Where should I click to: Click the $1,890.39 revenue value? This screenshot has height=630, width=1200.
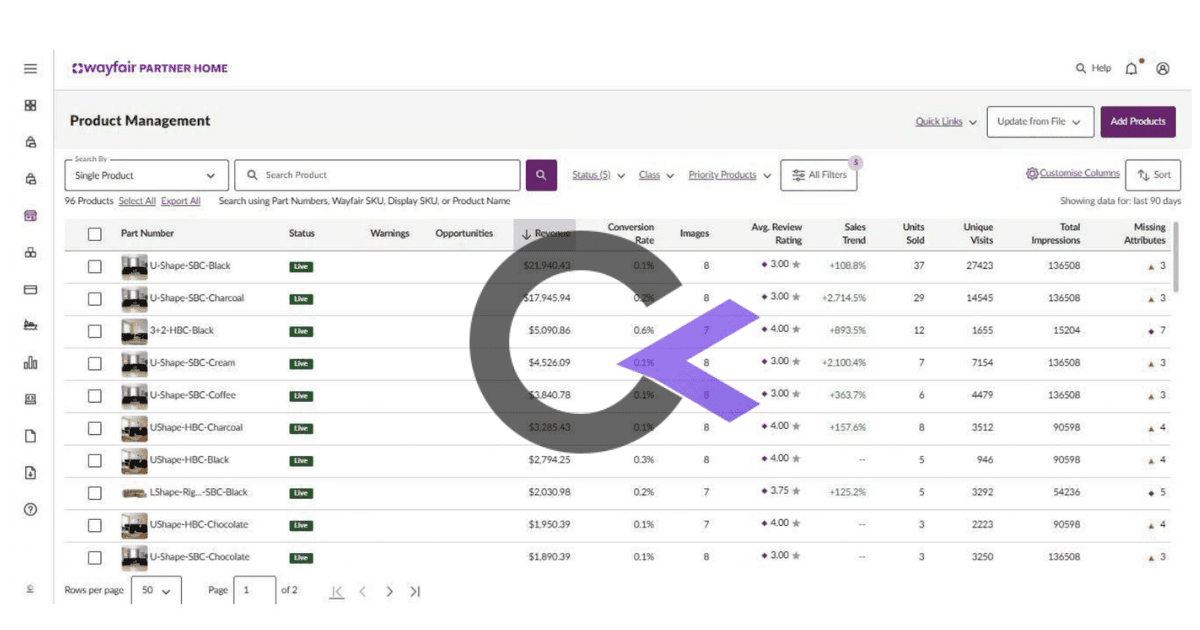point(549,557)
